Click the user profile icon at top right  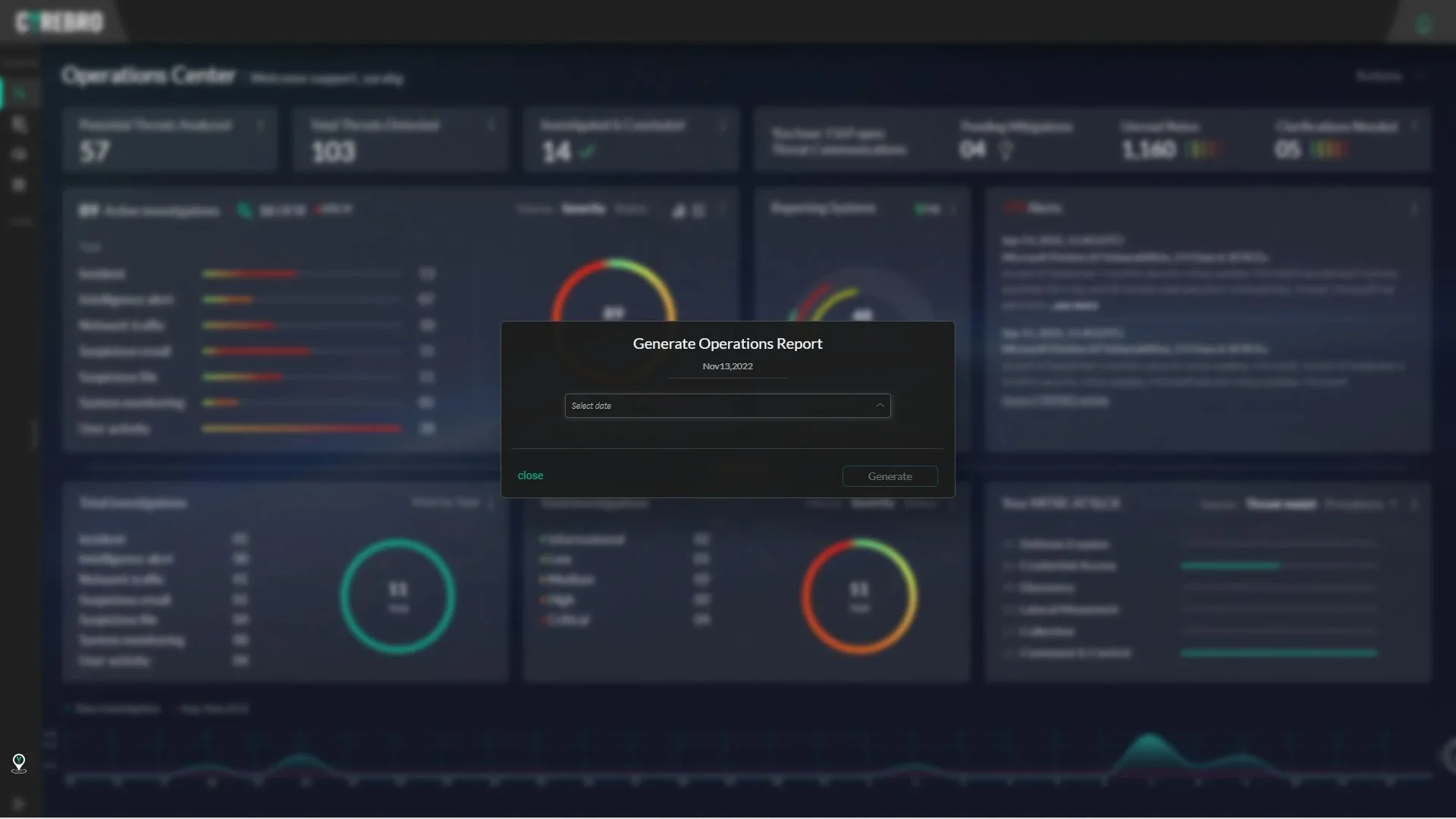click(1423, 24)
